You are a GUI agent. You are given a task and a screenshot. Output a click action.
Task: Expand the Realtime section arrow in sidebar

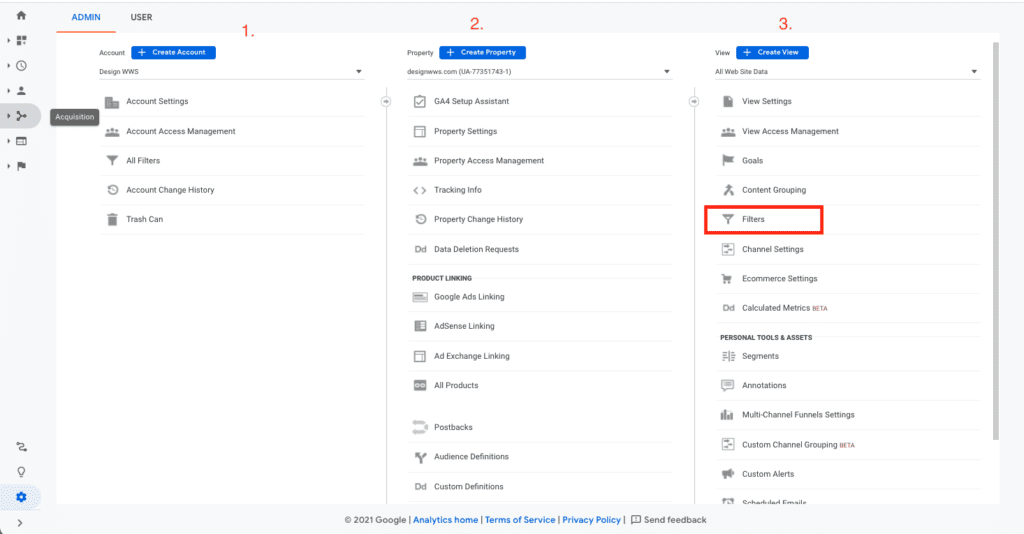tap(8, 66)
